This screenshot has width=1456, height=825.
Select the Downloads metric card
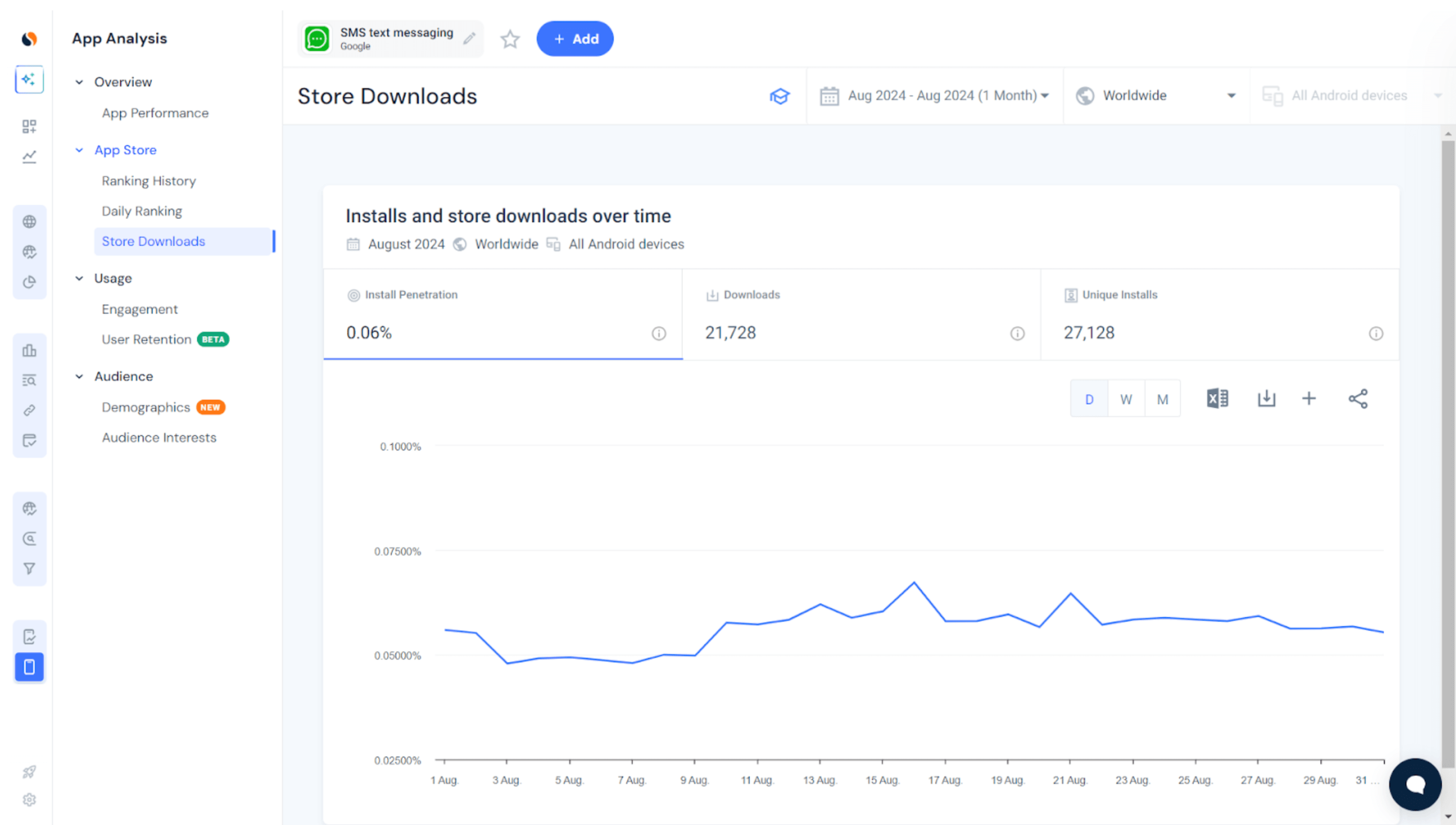coord(861,315)
